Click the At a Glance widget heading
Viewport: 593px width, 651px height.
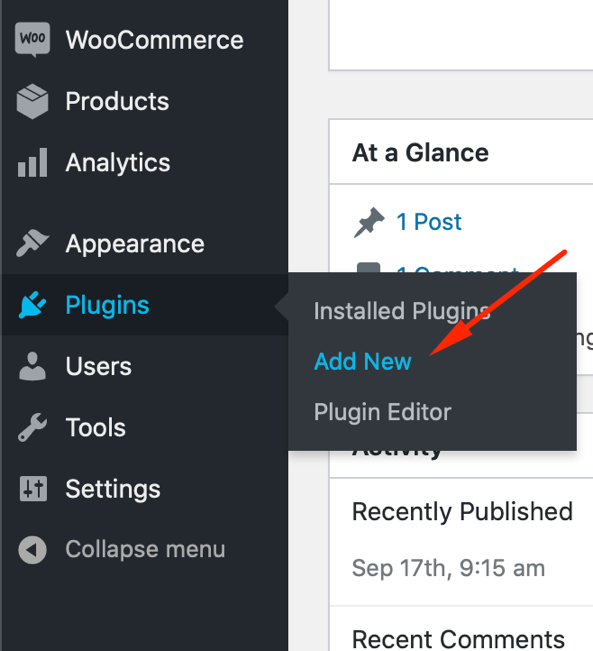420,153
